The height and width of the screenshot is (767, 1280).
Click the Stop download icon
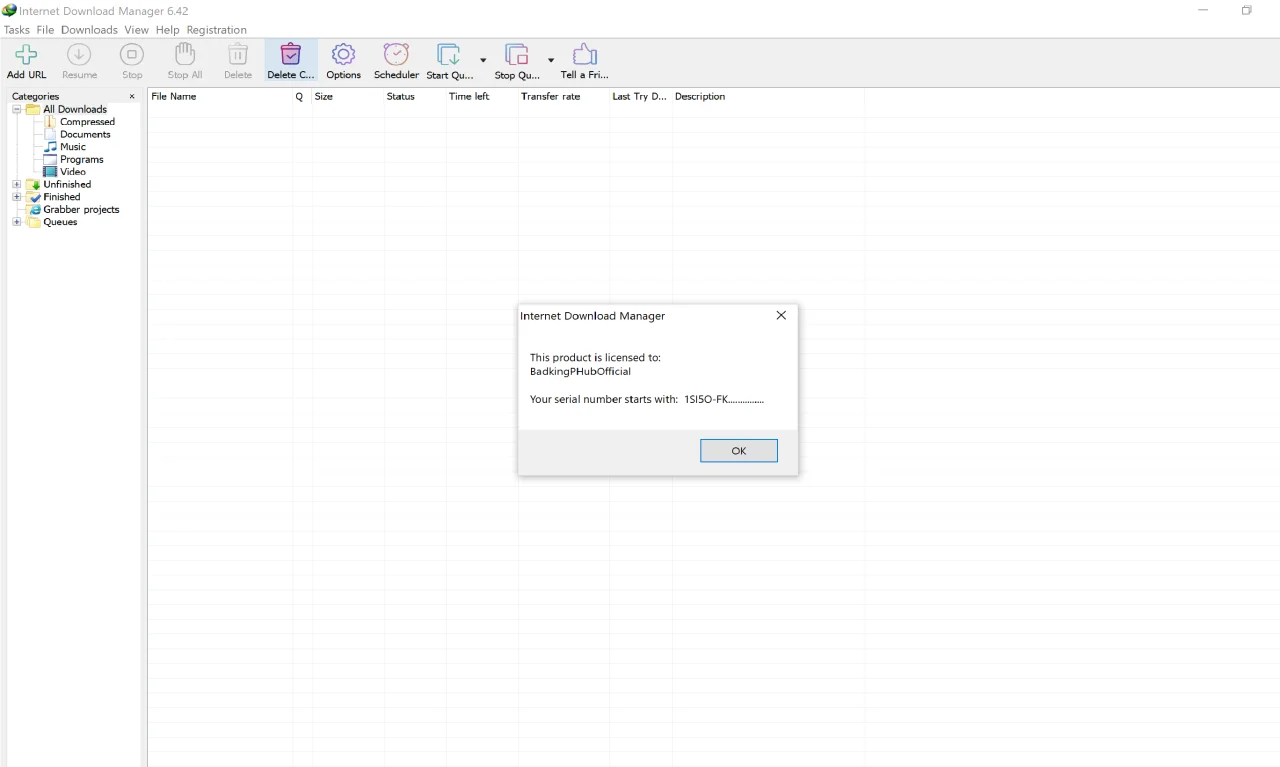tap(132, 55)
